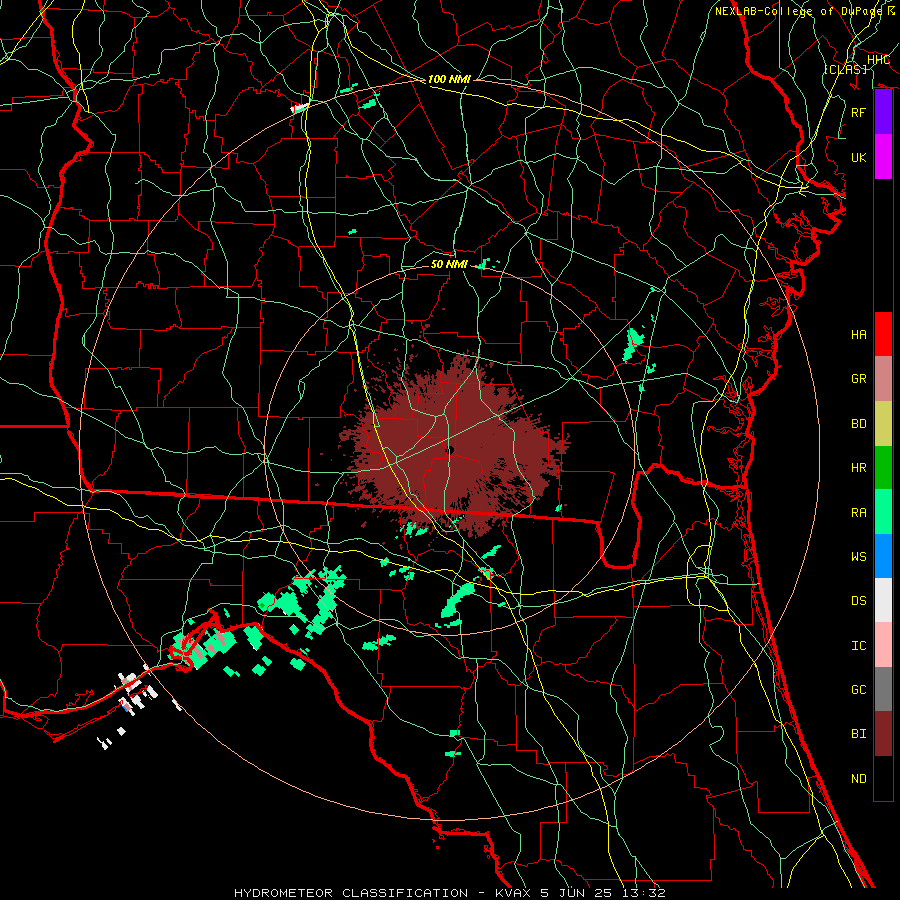The image size is (900, 900).
Task: Click the gray GC legend swatch
Action: coord(883,689)
